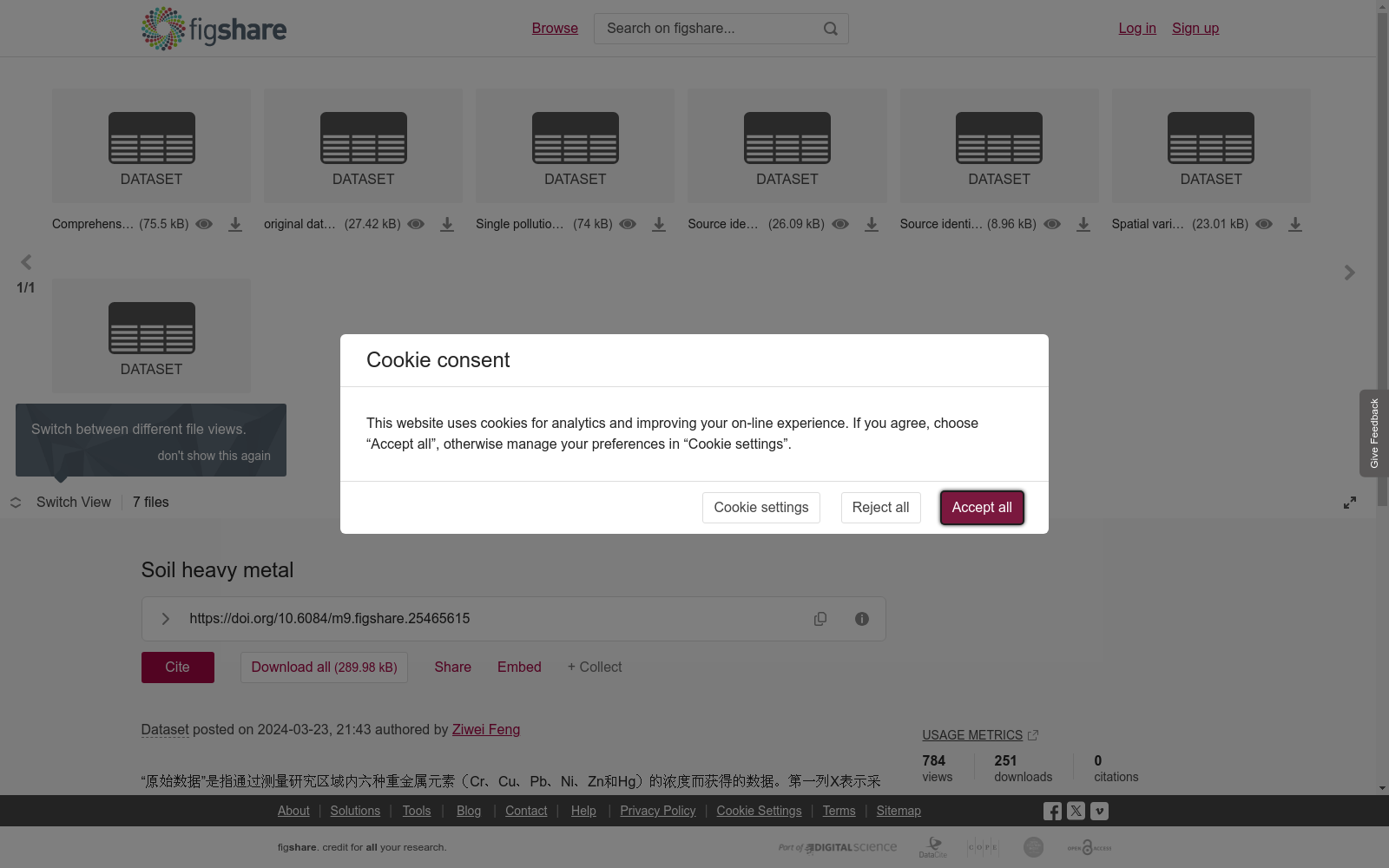Image resolution: width=1389 pixels, height=868 pixels.
Task: Click the search magnifier icon
Action: [x=831, y=29]
